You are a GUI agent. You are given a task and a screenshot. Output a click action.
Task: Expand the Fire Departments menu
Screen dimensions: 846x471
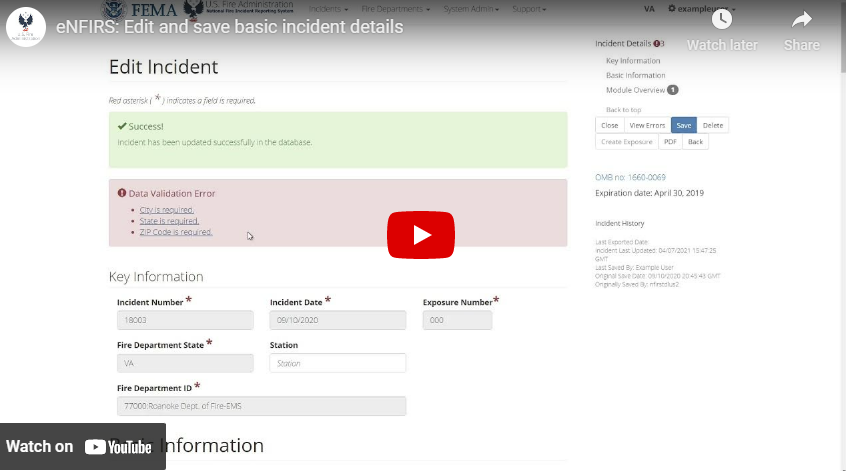click(x=395, y=9)
